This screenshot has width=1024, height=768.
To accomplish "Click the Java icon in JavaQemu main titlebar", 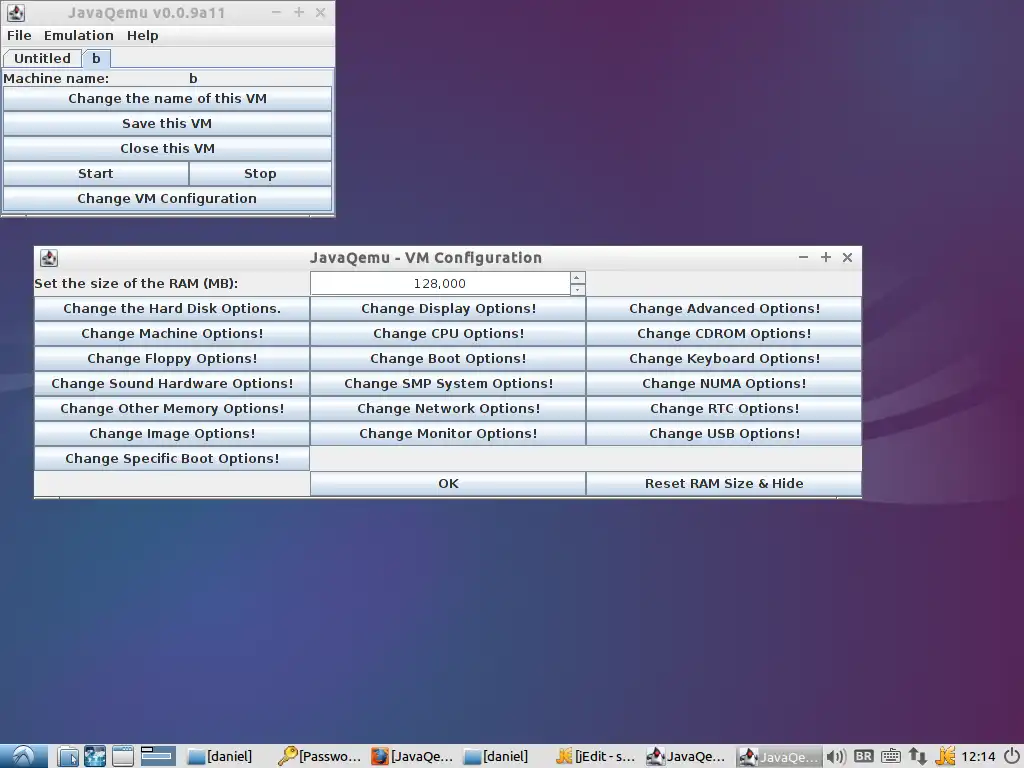I will 16,12.
